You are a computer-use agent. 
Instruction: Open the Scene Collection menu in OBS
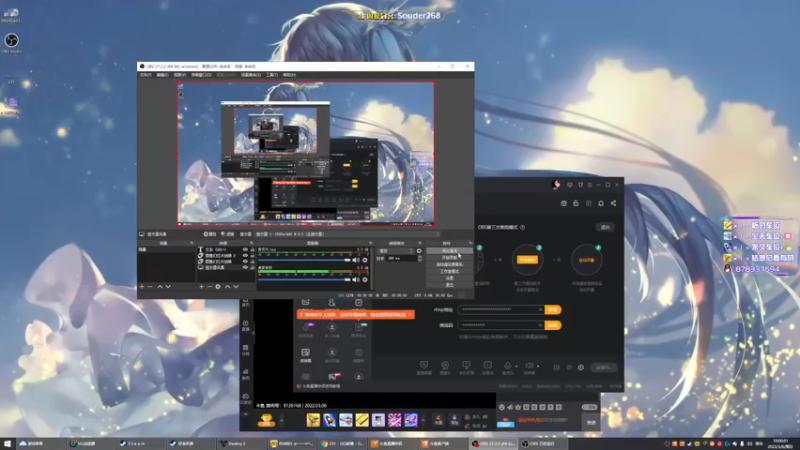pyautogui.click(x=251, y=75)
